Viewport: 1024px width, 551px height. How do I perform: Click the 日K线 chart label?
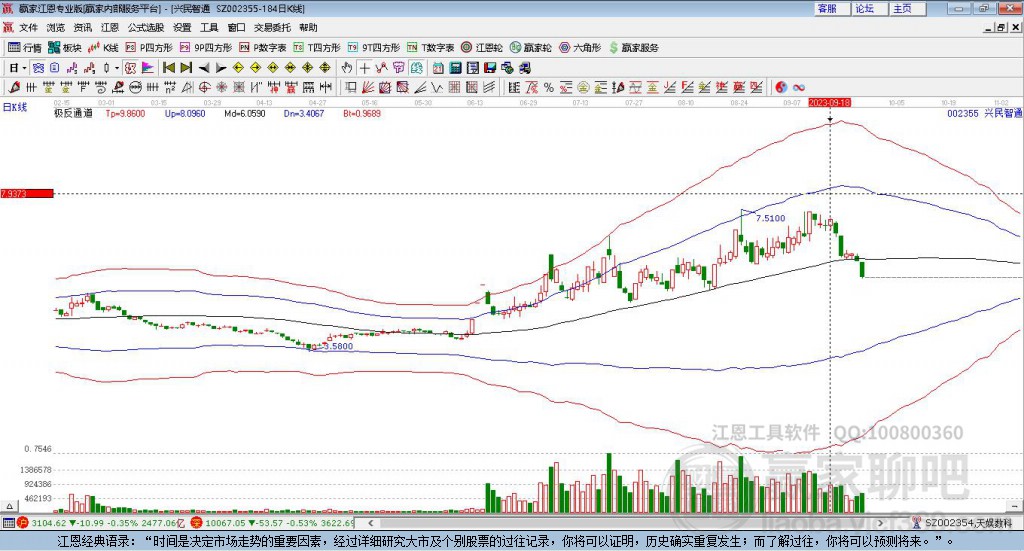pos(14,107)
